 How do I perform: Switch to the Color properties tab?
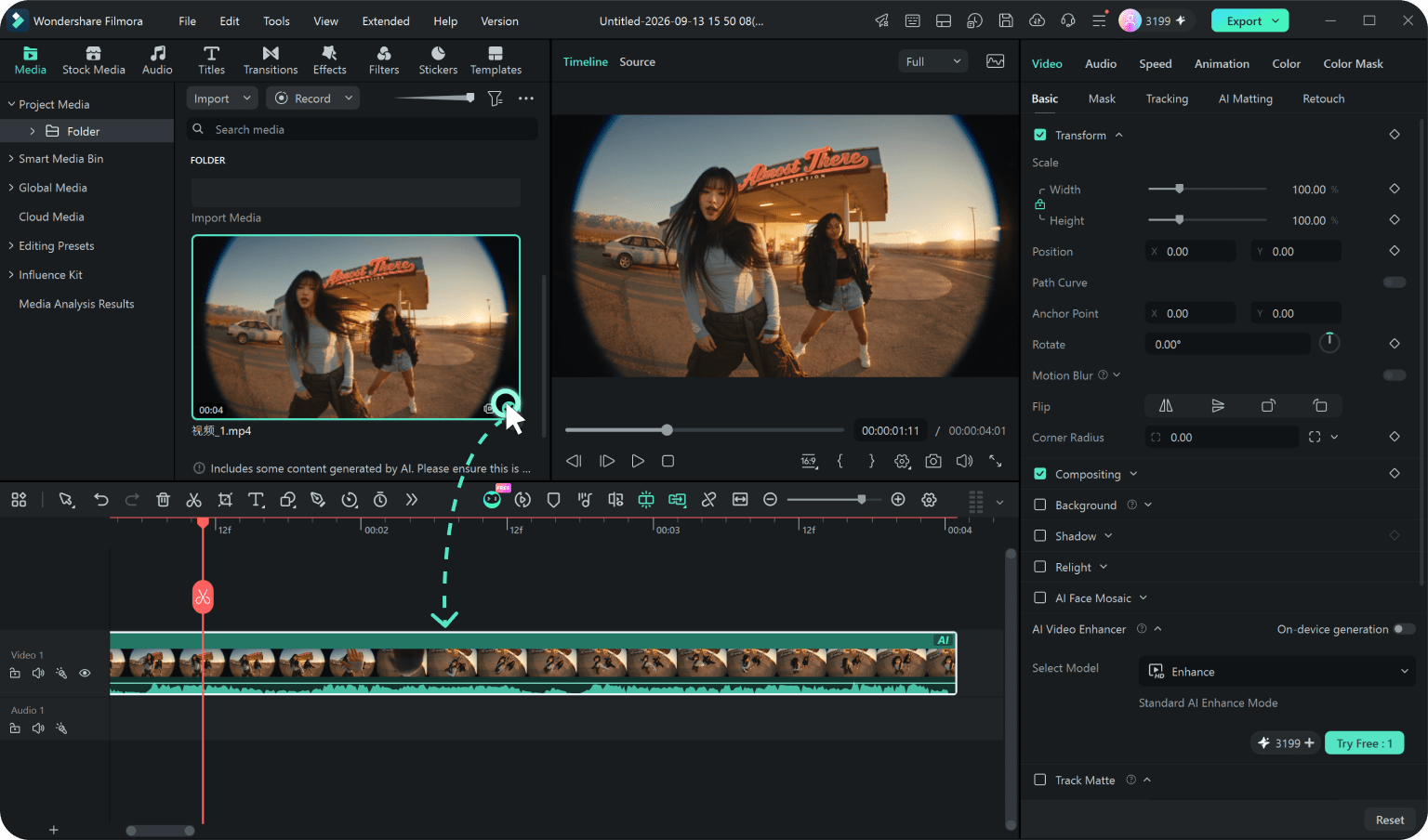pyautogui.click(x=1286, y=63)
